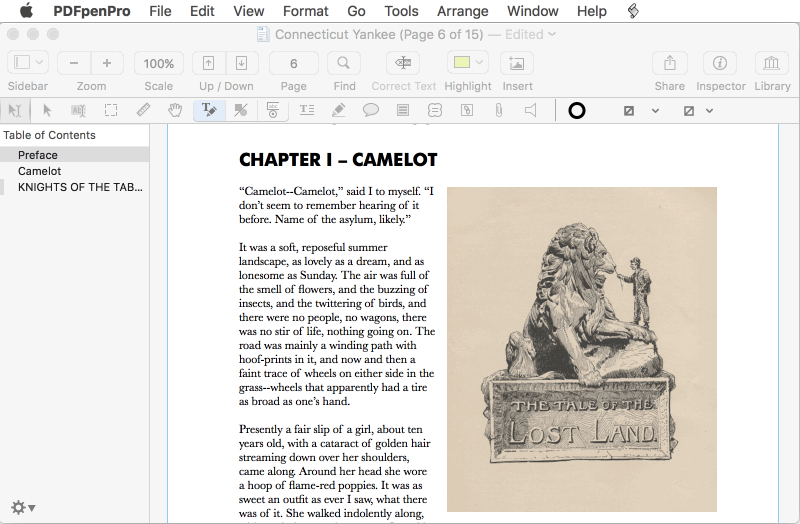Viewport: 800px width, 524px height.
Task: Click the Insert image button
Action: [517, 63]
